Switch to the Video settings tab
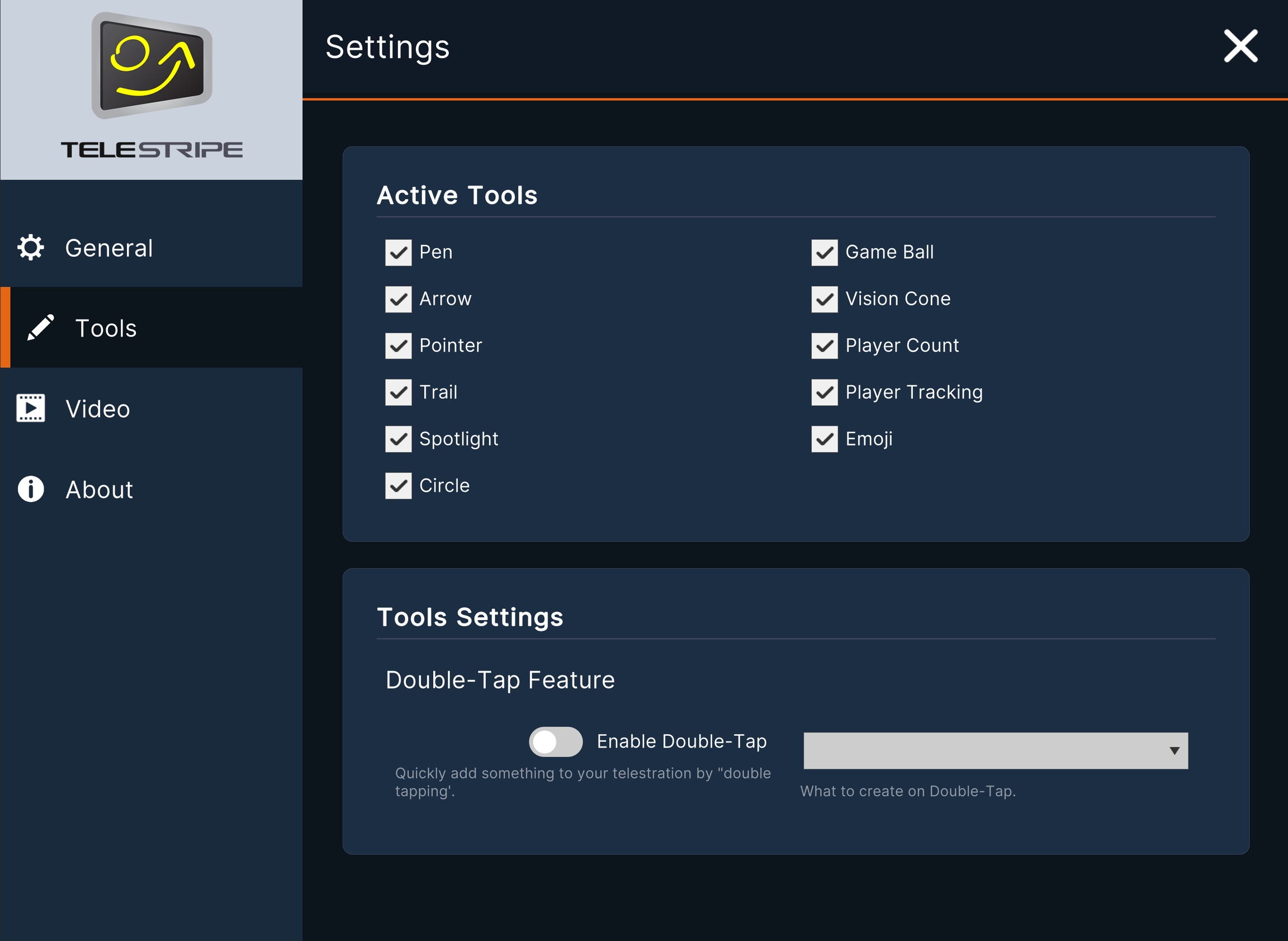This screenshot has height=941, width=1288. [x=97, y=409]
